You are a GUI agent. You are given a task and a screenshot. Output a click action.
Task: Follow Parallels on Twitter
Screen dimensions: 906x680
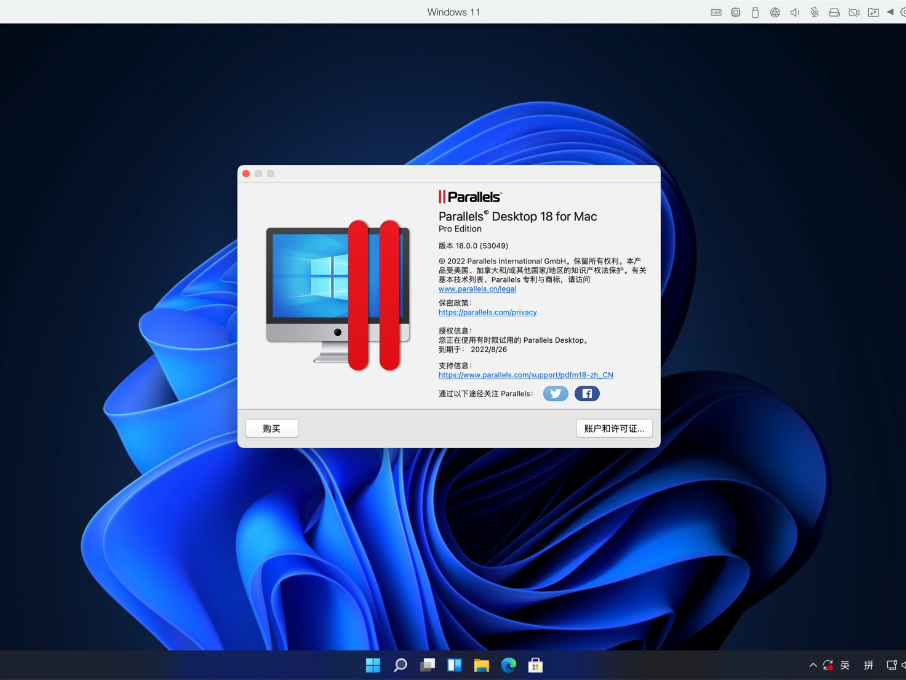coord(555,393)
